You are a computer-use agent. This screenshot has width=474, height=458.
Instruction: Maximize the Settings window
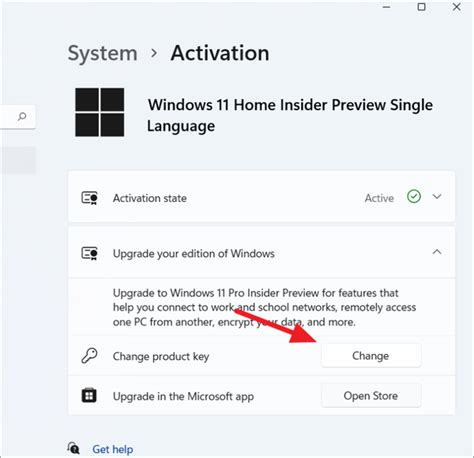tap(421, 7)
